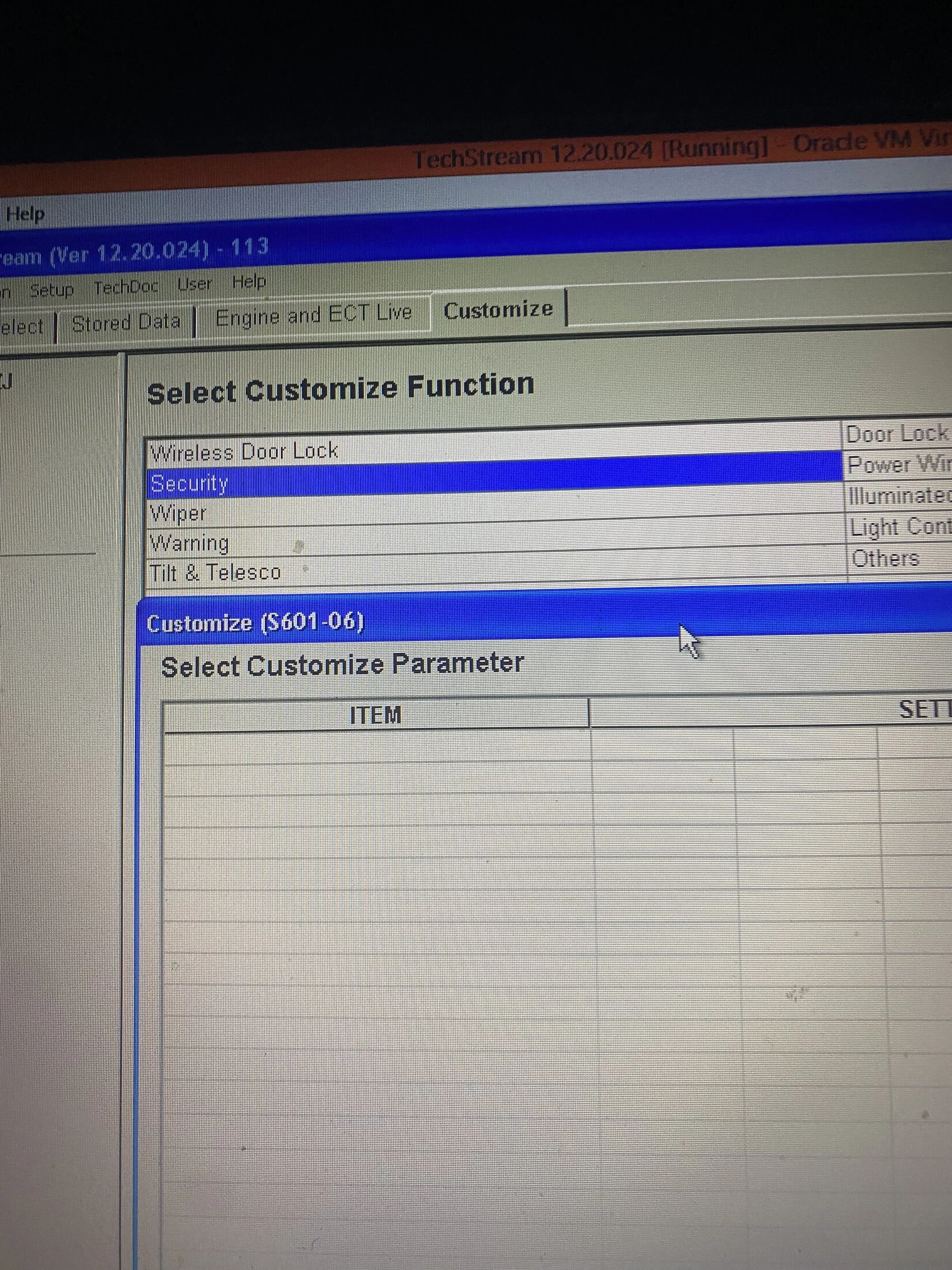Screen dimensions: 952x1270
Task: Select Wireless Door Lock function
Action: [244, 451]
